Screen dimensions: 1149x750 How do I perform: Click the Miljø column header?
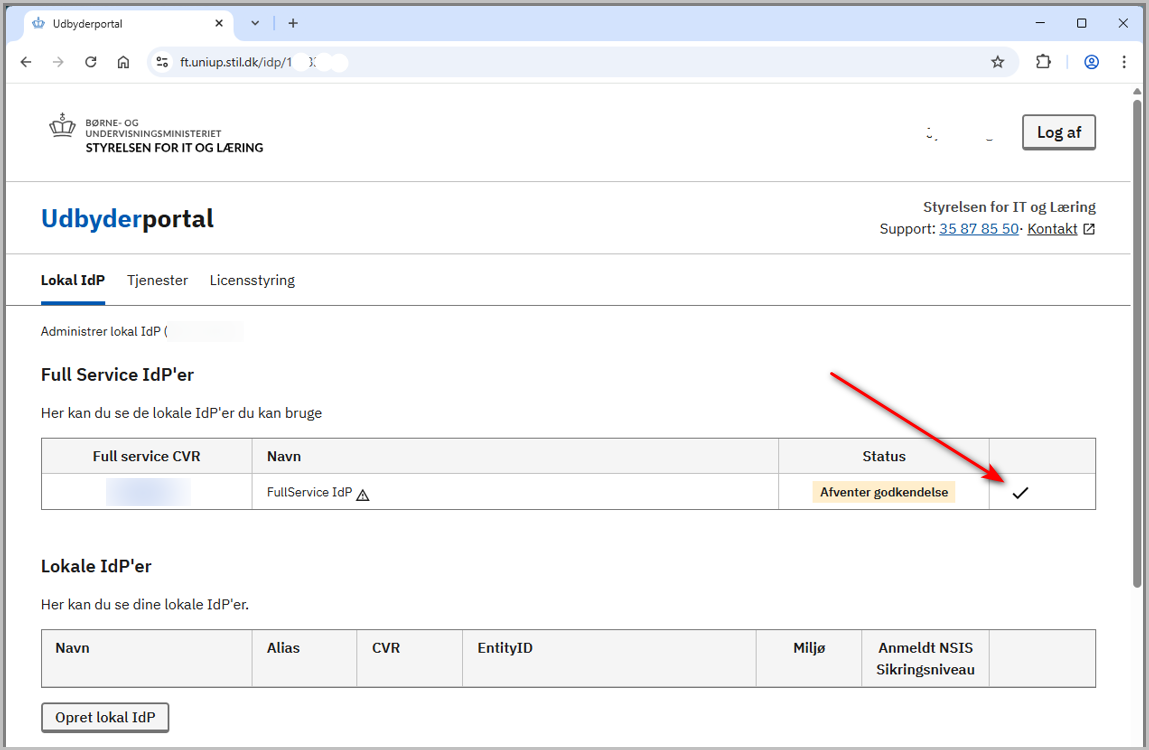pyautogui.click(x=809, y=658)
